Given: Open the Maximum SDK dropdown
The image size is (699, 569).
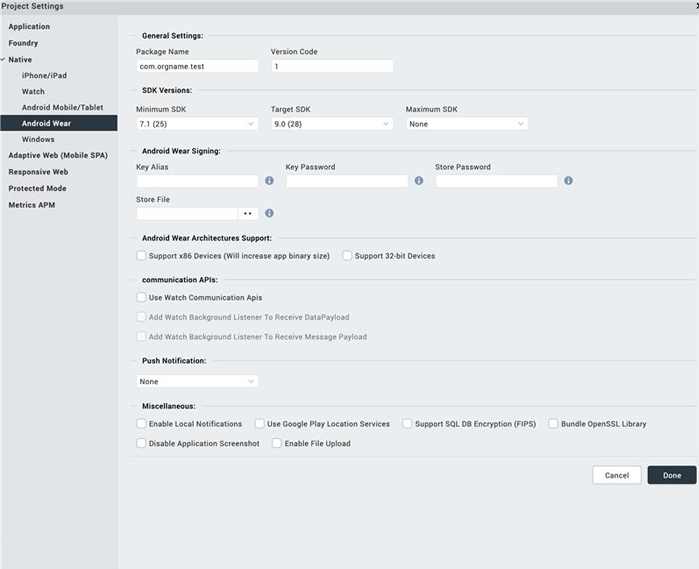Looking at the screenshot, I should (466, 124).
